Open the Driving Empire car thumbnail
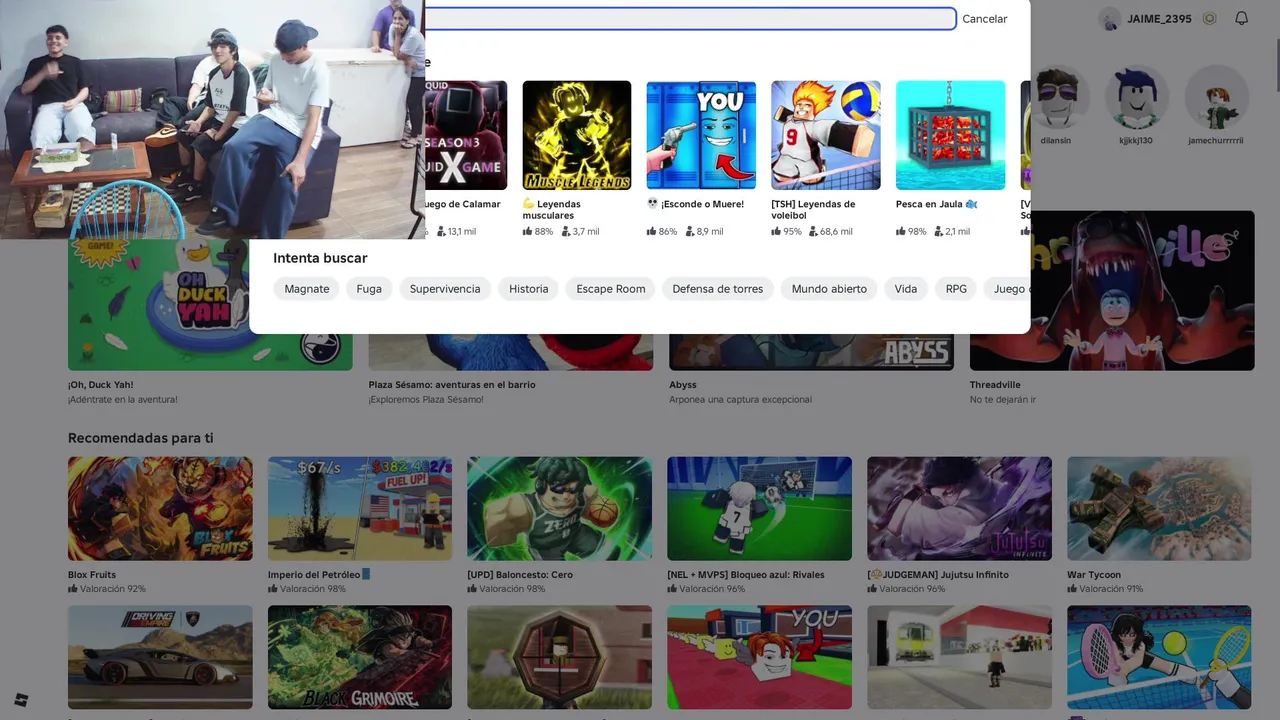 pyautogui.click(x=160, y=657)
